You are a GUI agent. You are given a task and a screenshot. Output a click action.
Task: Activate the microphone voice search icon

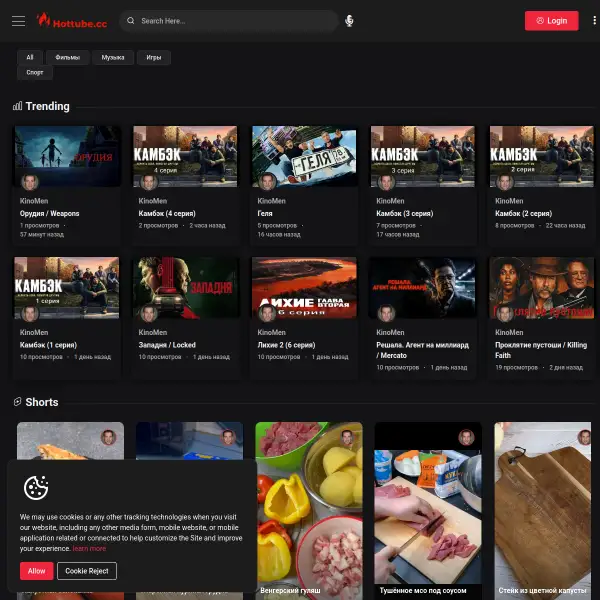tap(349, 20)
